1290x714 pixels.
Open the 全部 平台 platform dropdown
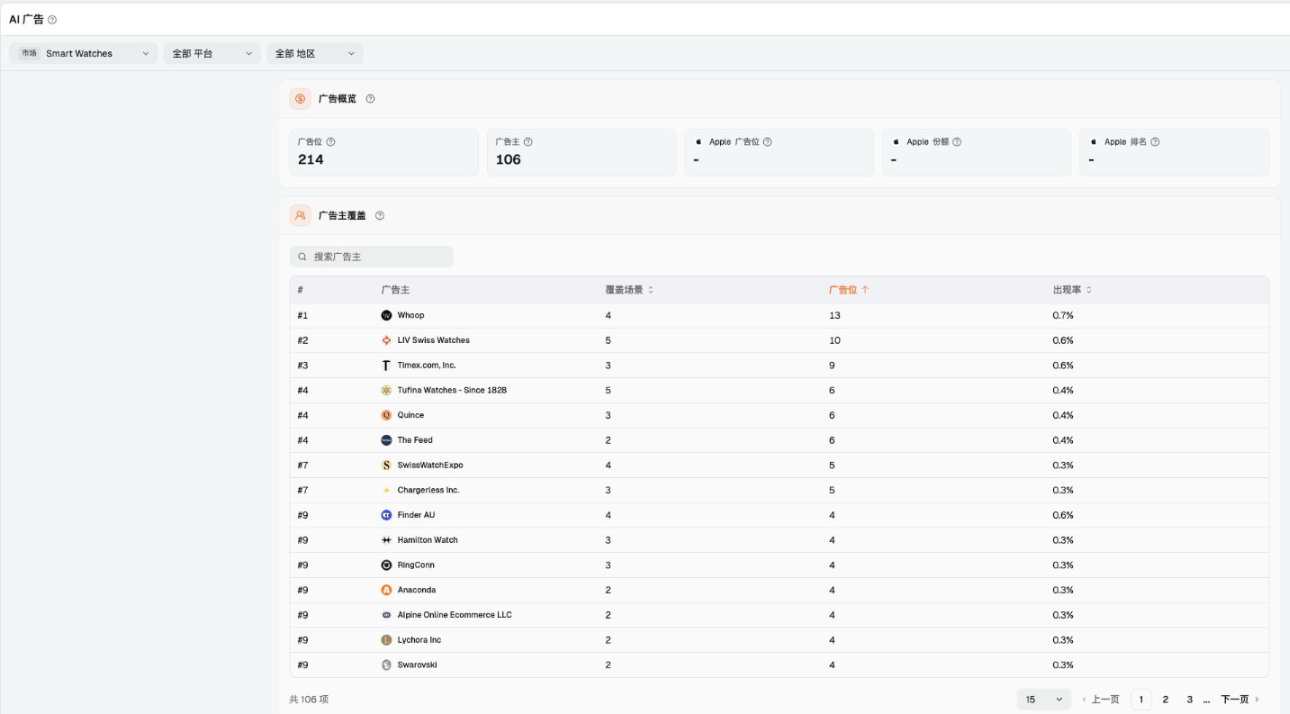(x=212, y=54)
